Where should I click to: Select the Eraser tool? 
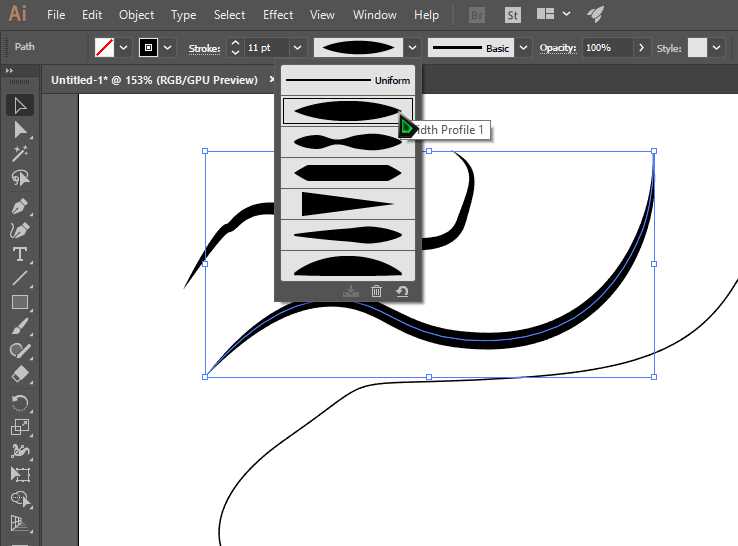pos(20,375)
